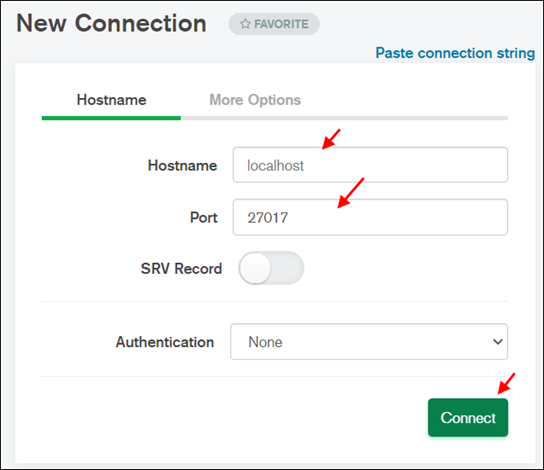Click the star icon beside FAVORITE
The height and width of the screenshot is (470, 544).
[x=245, y=24]
